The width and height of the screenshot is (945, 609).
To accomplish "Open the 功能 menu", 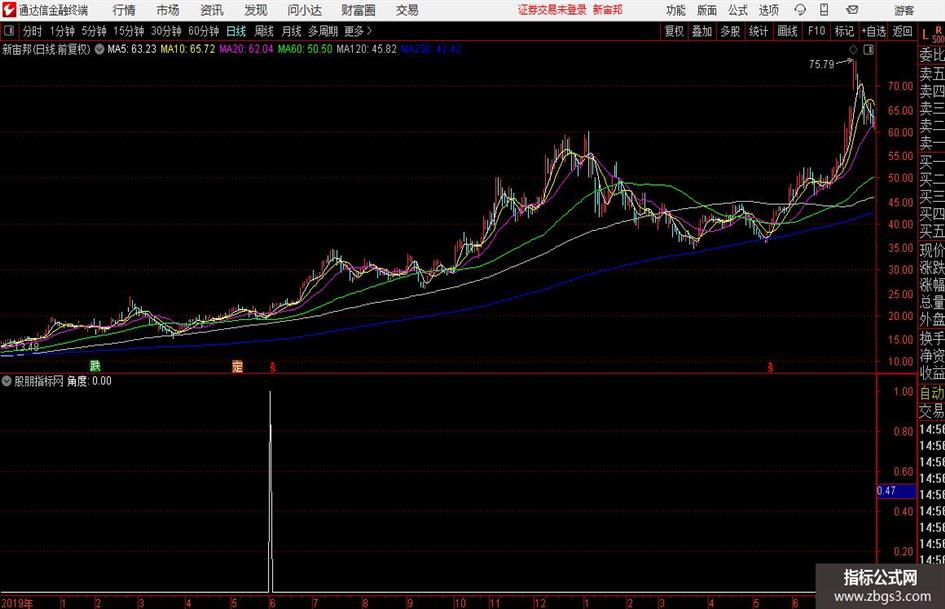I will click(676, 10).
